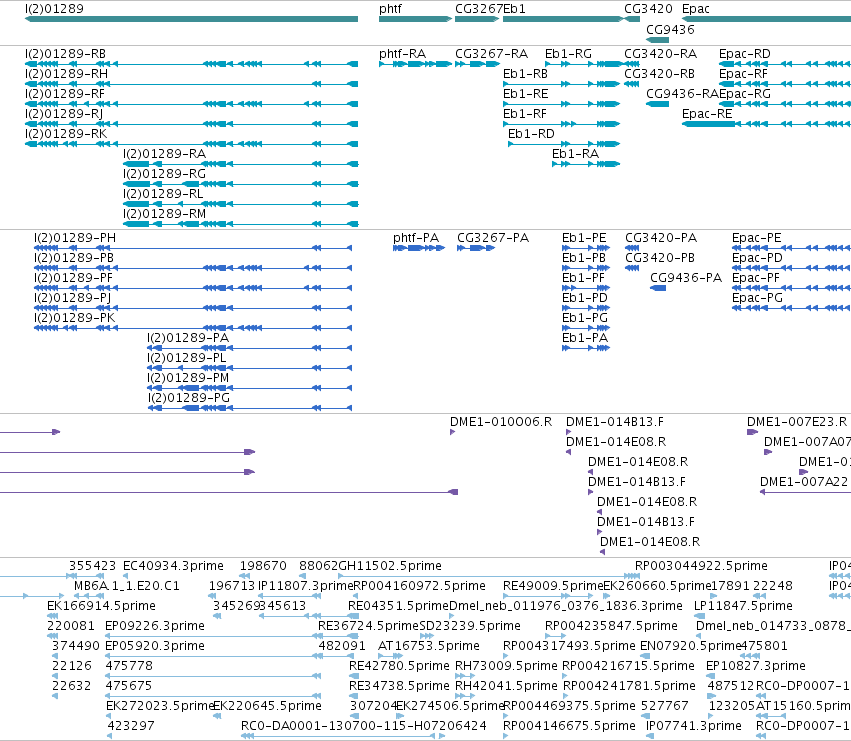Select the phtf gene label
Image resolution: width=851 pixels, height=741 pixels.
point(390,9)
